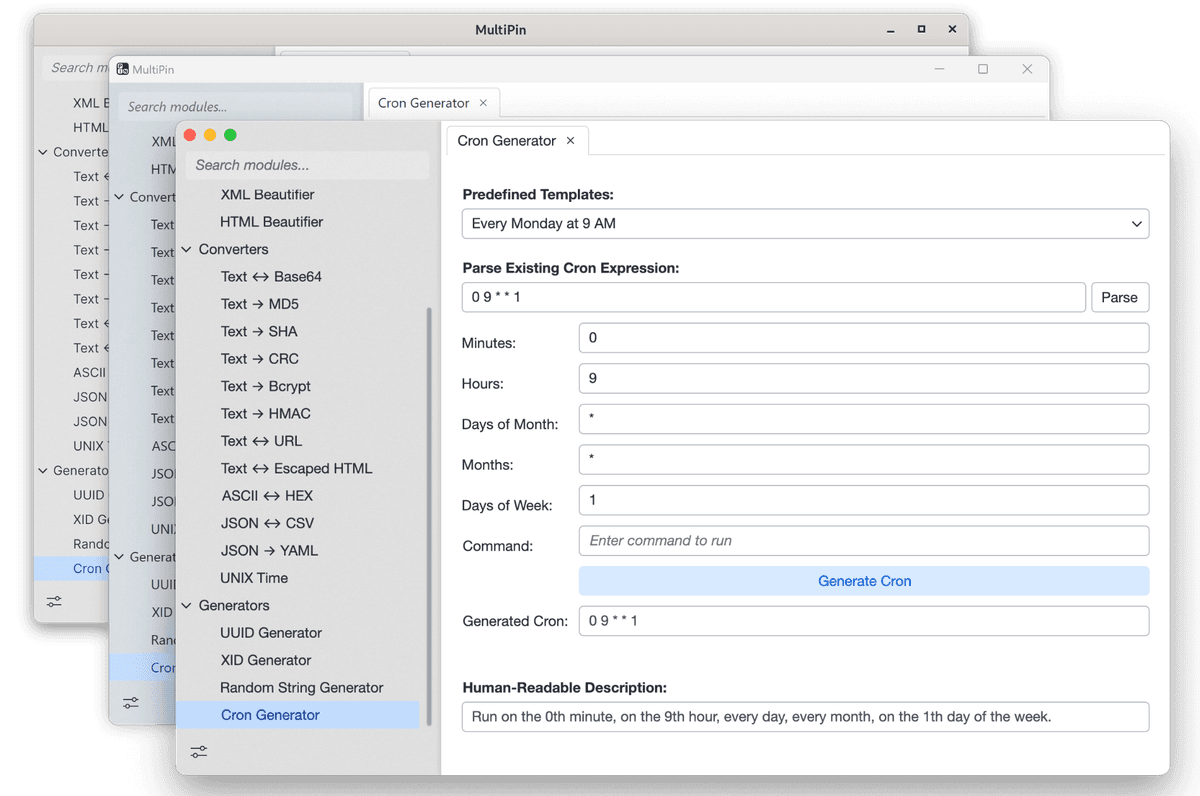Open settings sliders icon in front sidebar
Screen dimensions: 1200x796
coord(199,752)
